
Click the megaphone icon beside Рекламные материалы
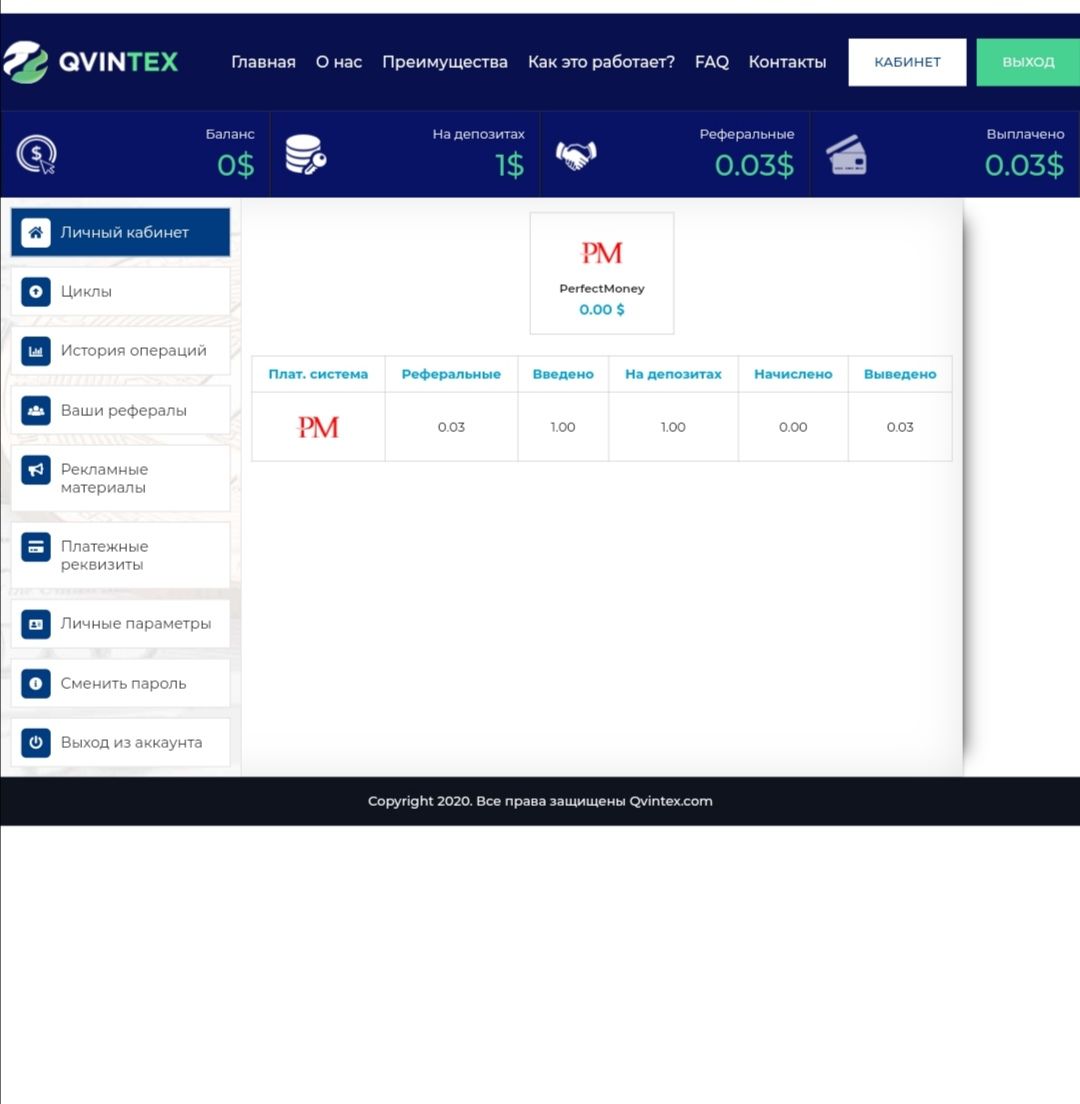point(36,470)
